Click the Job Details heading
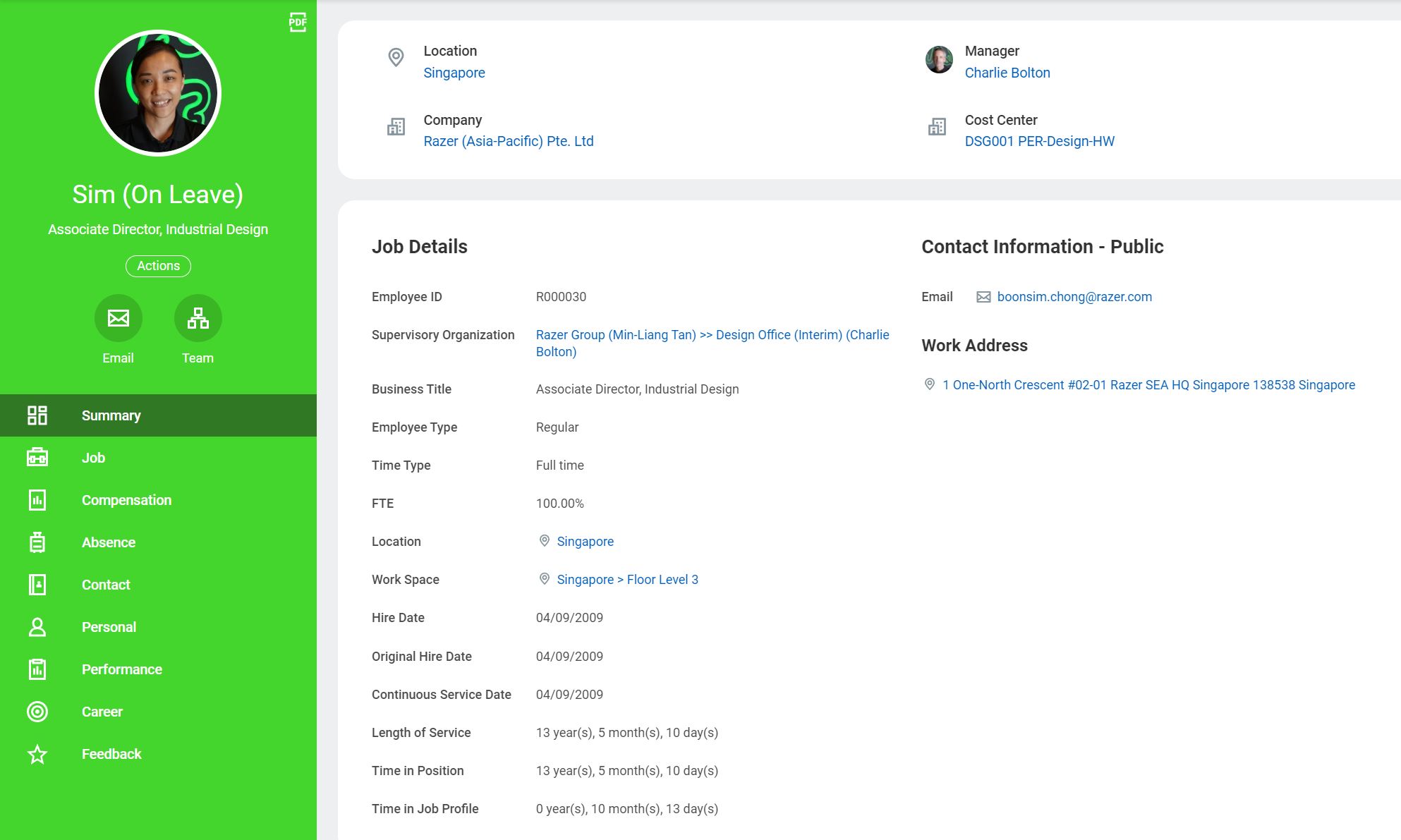 (420, 246)
